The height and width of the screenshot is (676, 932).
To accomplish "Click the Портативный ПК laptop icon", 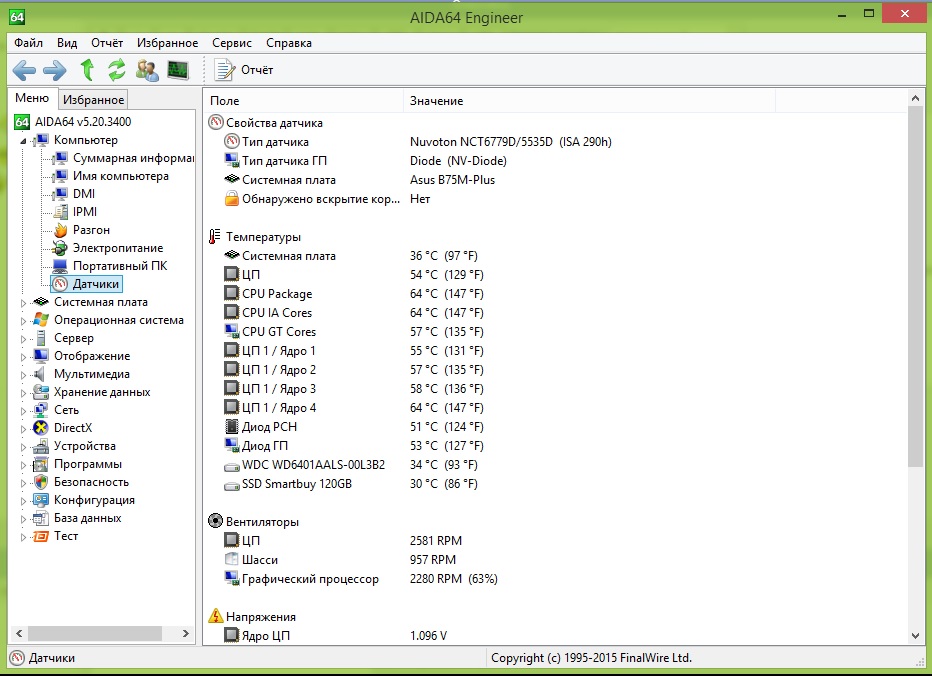I will pyautogui.click(x=60, y=266).
